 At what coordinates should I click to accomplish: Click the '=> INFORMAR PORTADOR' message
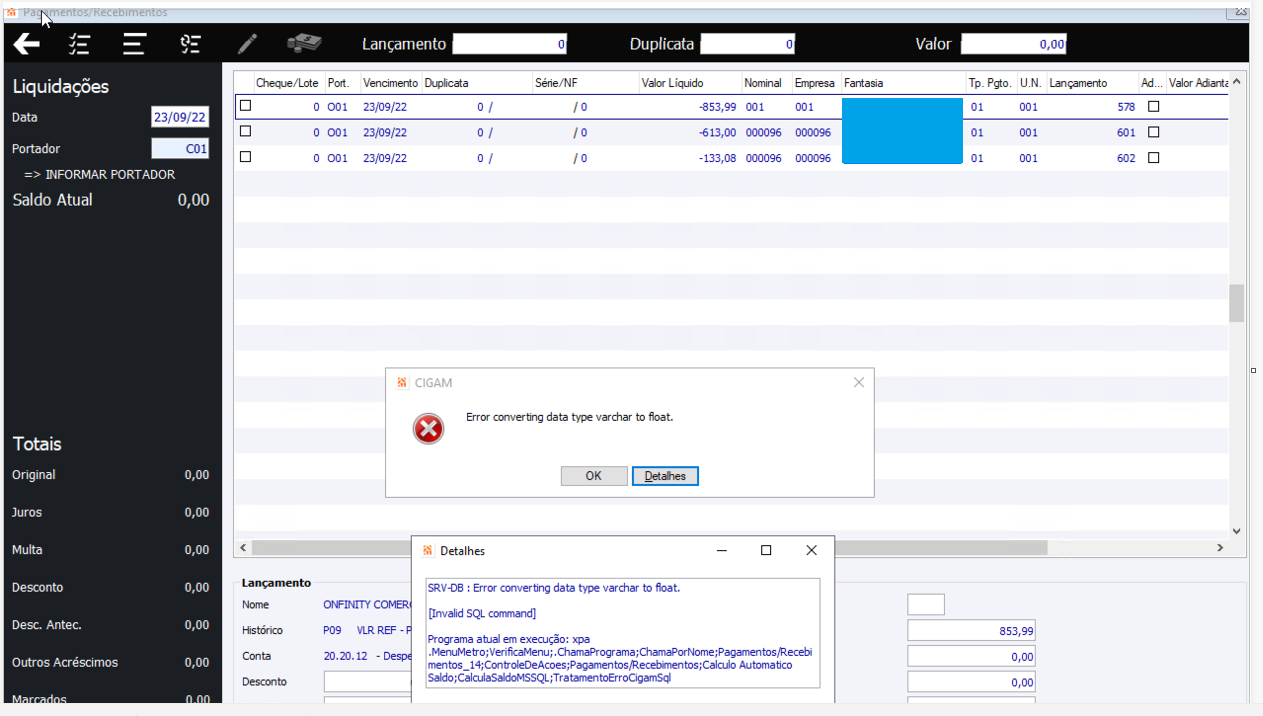pyautogui.click(x=99, y=175)
